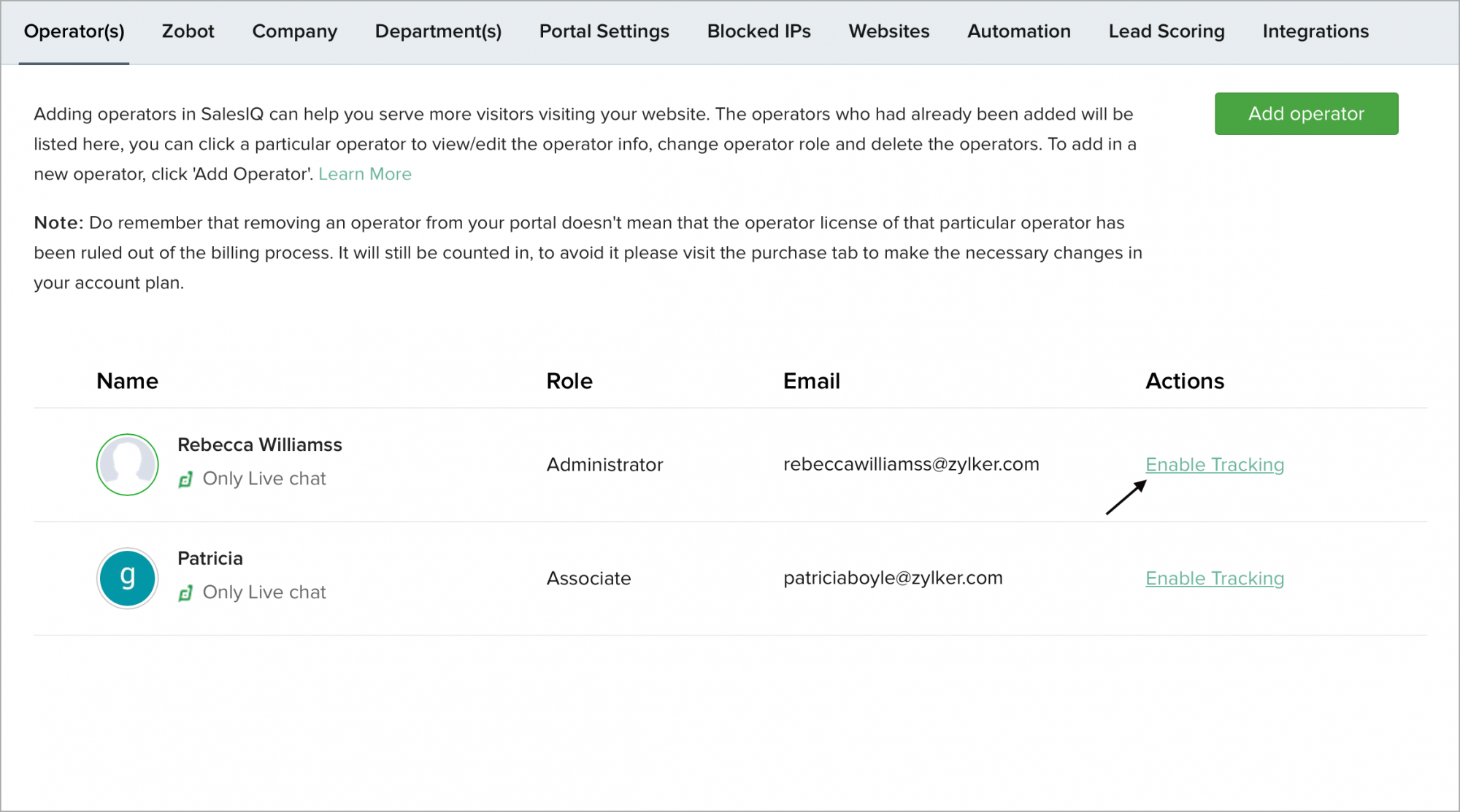This screenshot has width=1460, height=812.
Task: Click live chat icon under Patricia
Action: point(185,593)
